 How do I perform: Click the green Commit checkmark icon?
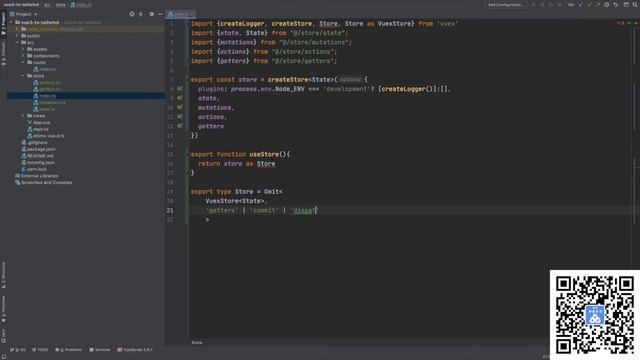click(589, 4)
